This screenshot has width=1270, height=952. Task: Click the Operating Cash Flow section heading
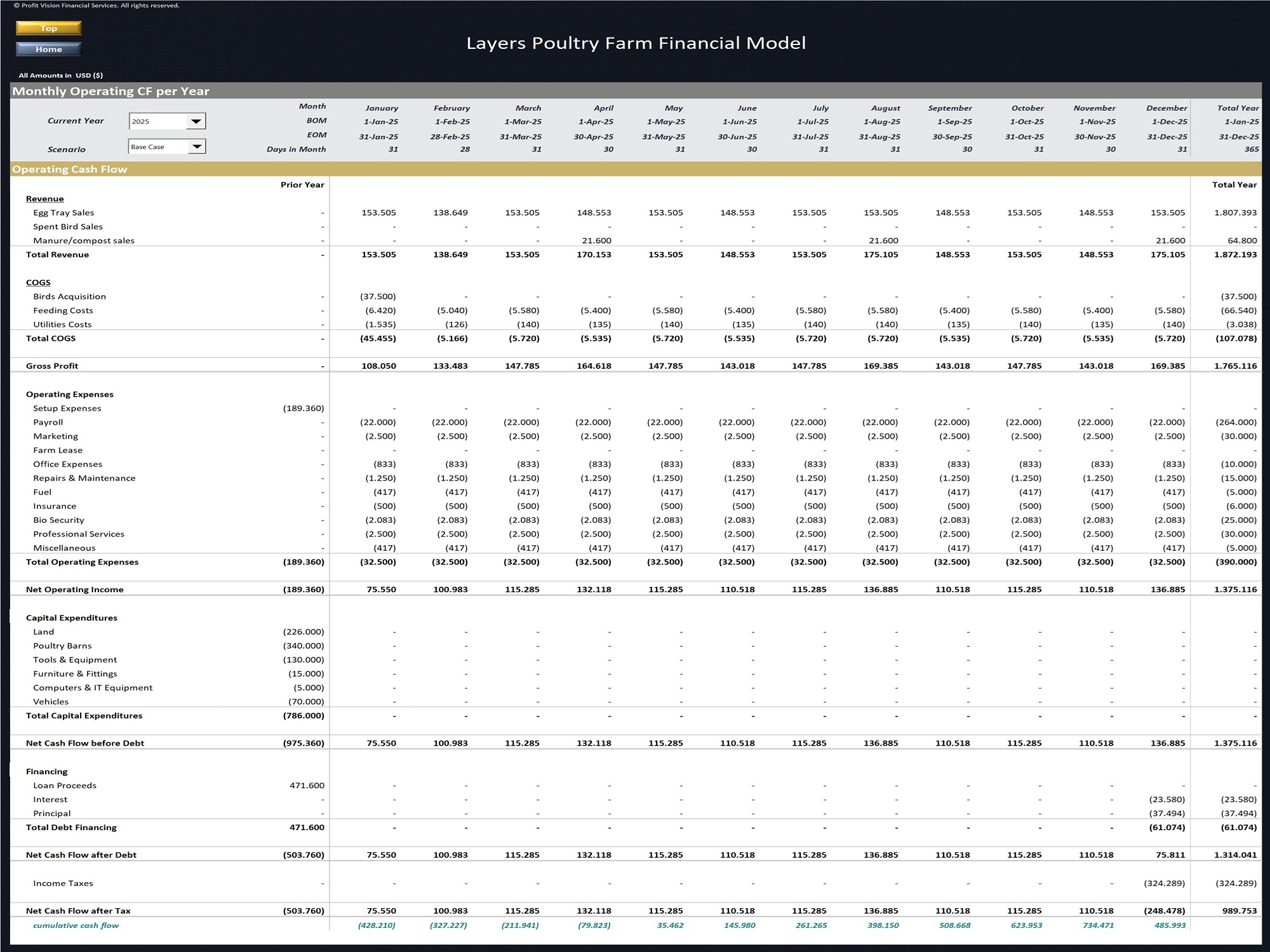click(x=70, y=169)
